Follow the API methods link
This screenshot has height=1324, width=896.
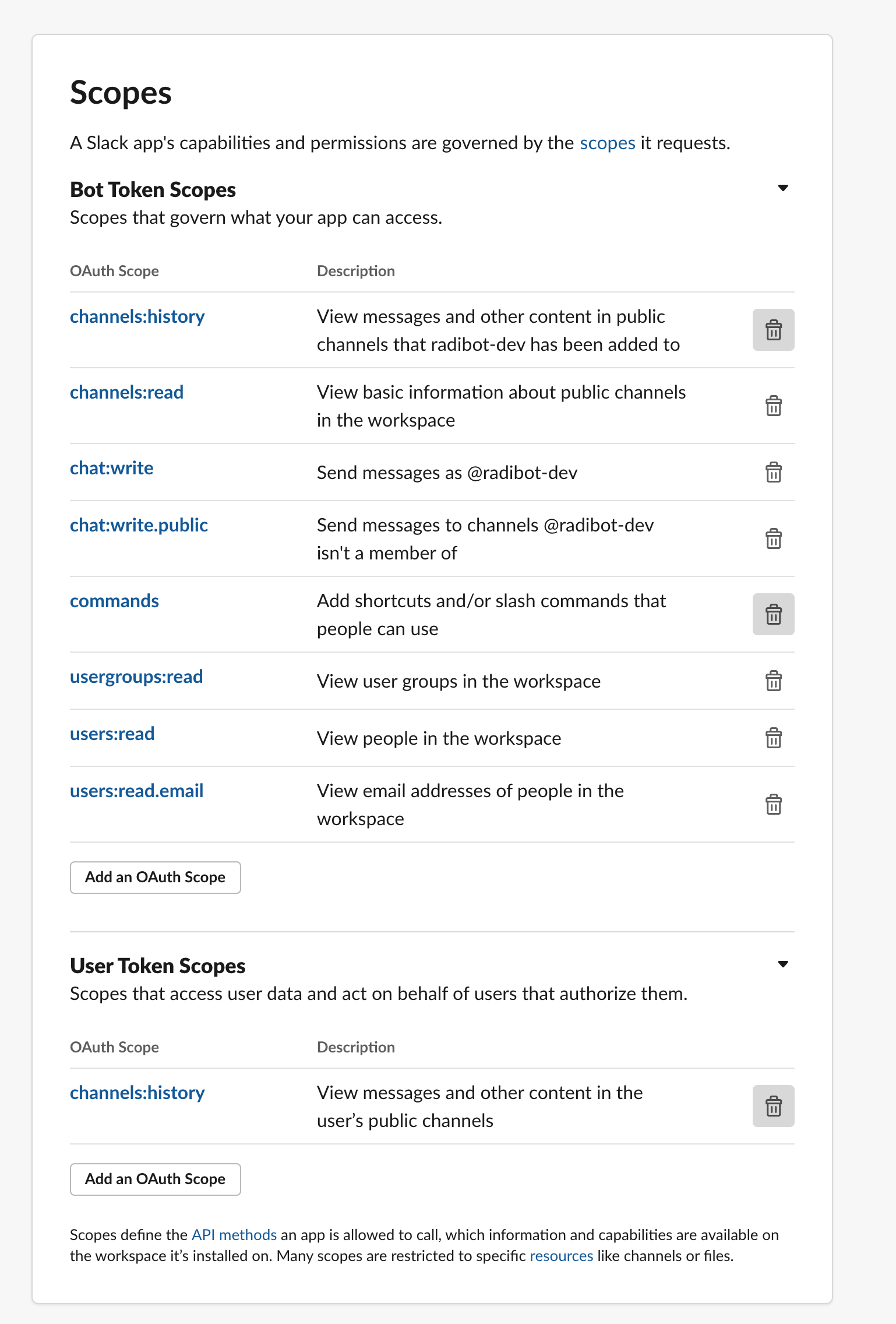[x=234, y=1235]
